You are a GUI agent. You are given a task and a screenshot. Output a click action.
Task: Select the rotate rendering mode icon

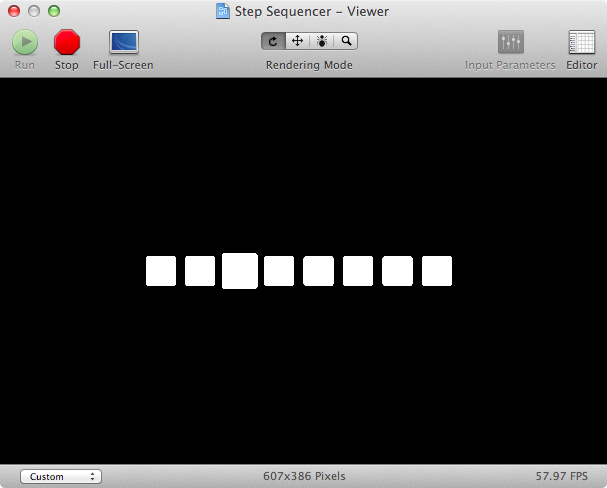tap(273, 41)
